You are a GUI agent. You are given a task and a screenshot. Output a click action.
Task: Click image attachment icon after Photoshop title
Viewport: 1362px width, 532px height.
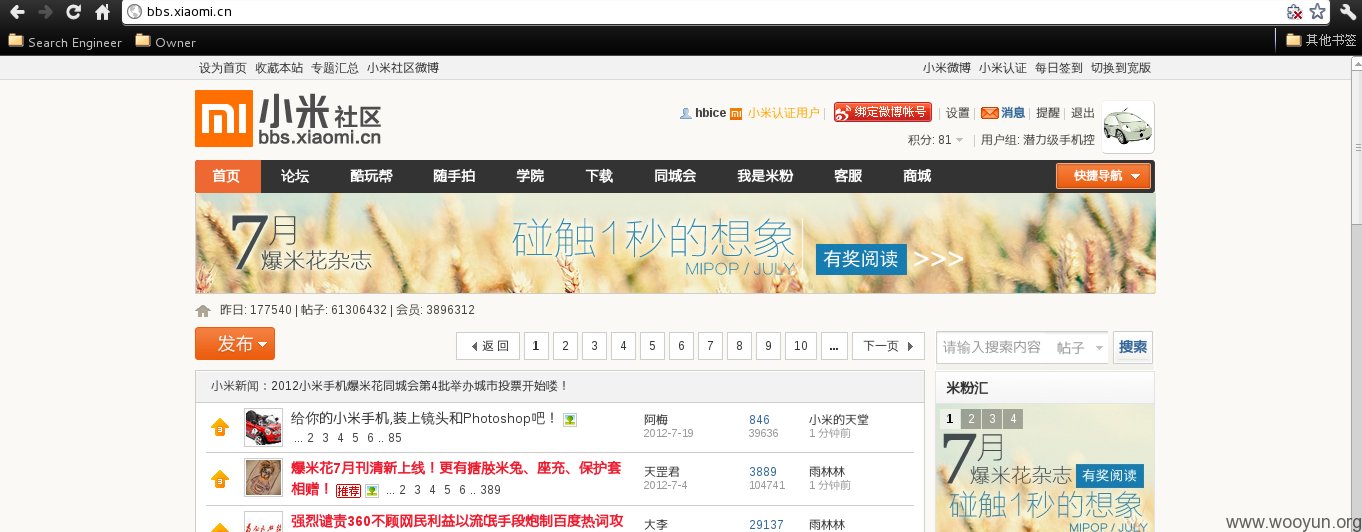569,419
